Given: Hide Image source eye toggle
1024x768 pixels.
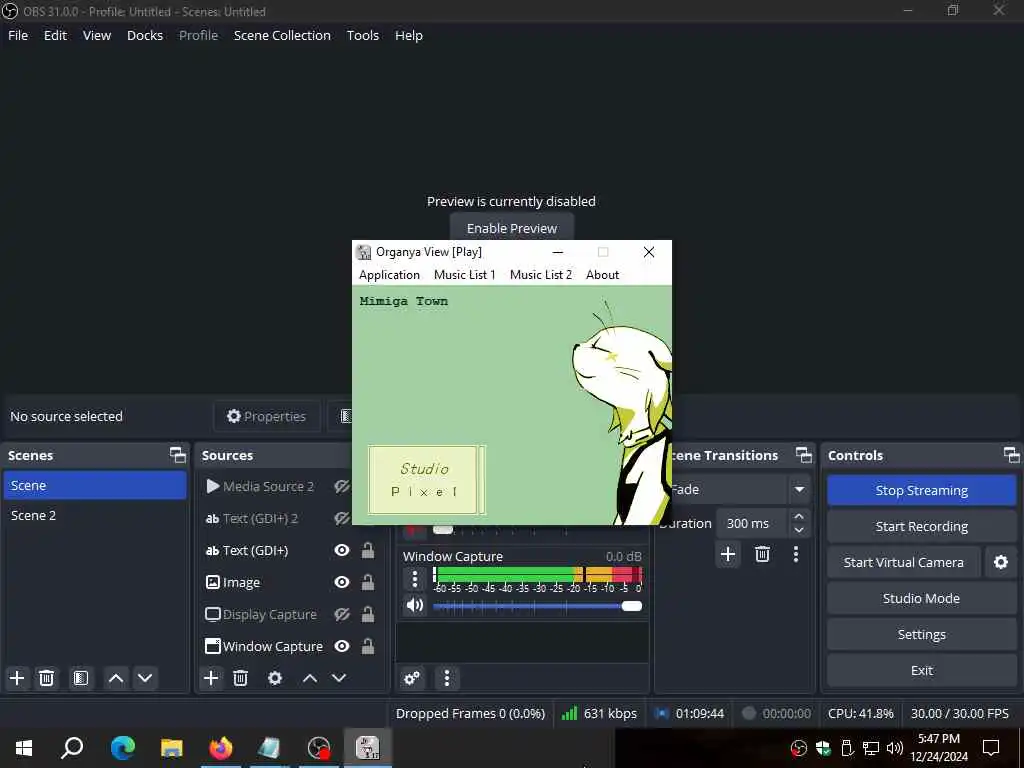Looking at the screenshot, I should [x=342, y=582].
